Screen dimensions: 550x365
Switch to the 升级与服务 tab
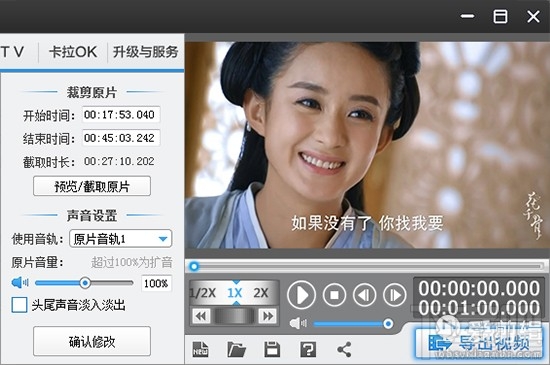[x=146, y=52]
